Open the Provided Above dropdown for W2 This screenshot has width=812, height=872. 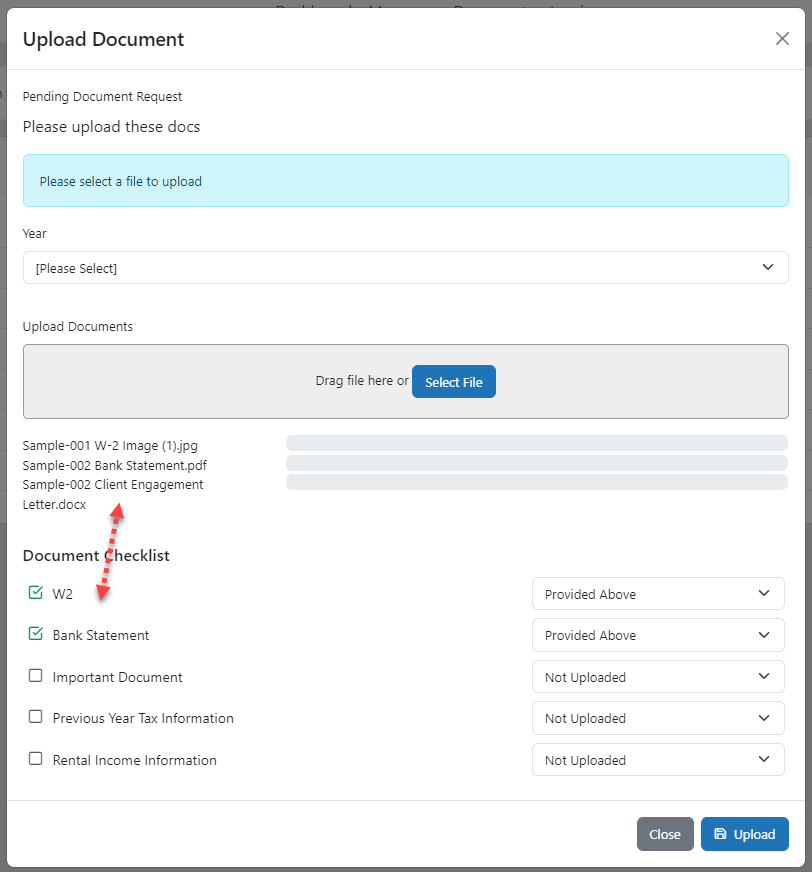click(657, 593)
